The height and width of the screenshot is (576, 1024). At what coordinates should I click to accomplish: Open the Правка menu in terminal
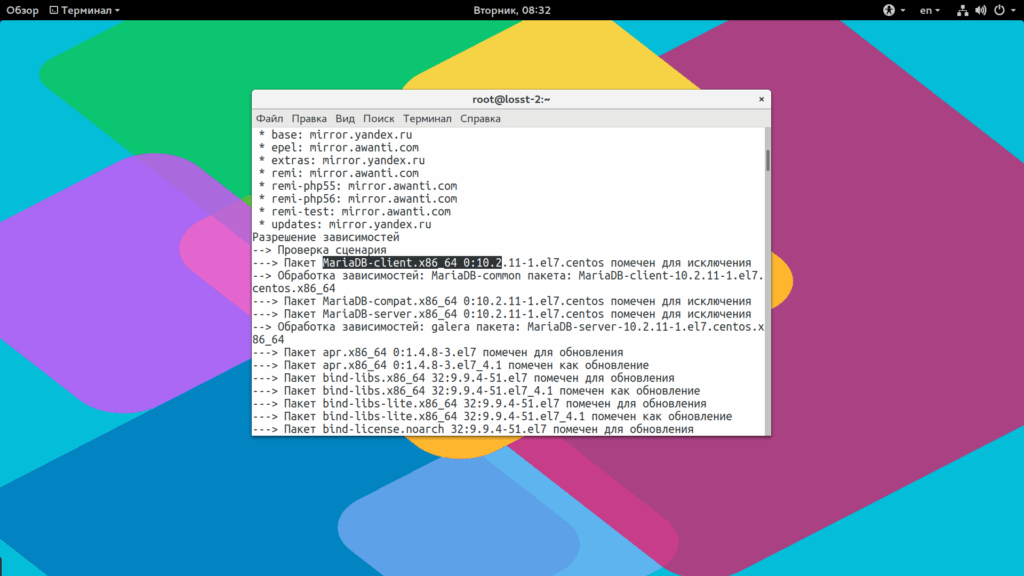pyautogui.click(x=309, y=119)
